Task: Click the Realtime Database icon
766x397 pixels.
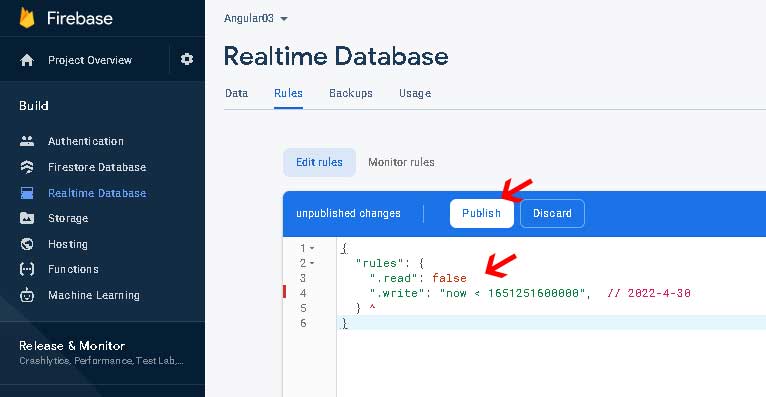Action: tap(27, 193)
